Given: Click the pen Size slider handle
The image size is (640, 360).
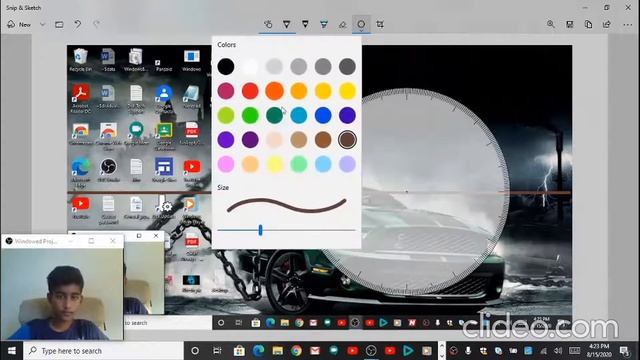Looking at the screenshot, I should coord(260,230).
